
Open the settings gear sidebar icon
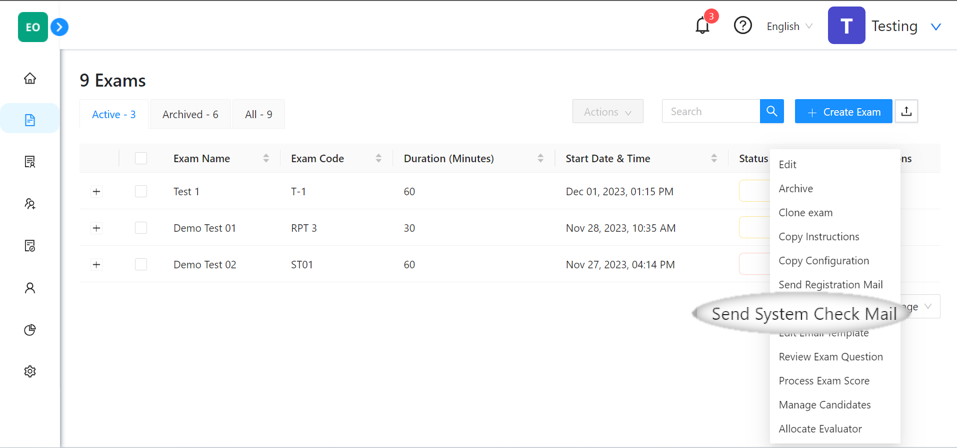point(30,371)
